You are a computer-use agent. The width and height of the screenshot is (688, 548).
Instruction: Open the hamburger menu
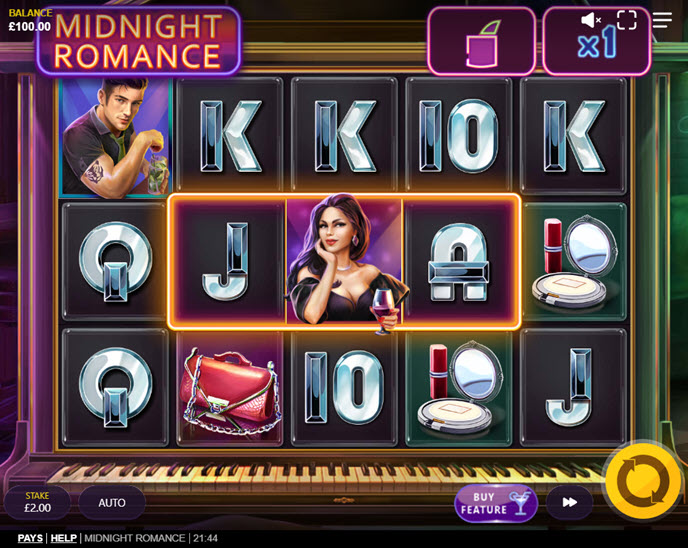pos(662,20)
